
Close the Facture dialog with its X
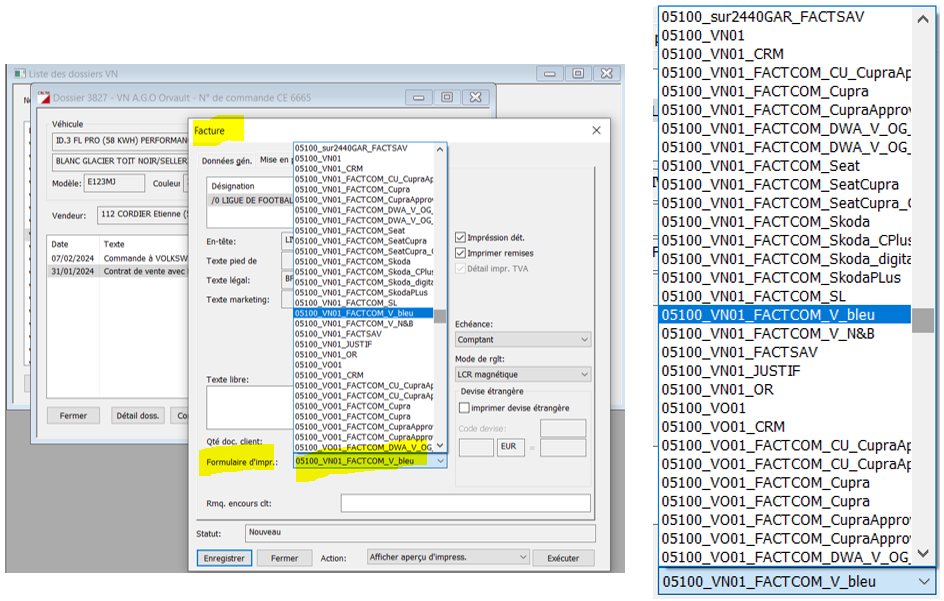pos(596,131)
